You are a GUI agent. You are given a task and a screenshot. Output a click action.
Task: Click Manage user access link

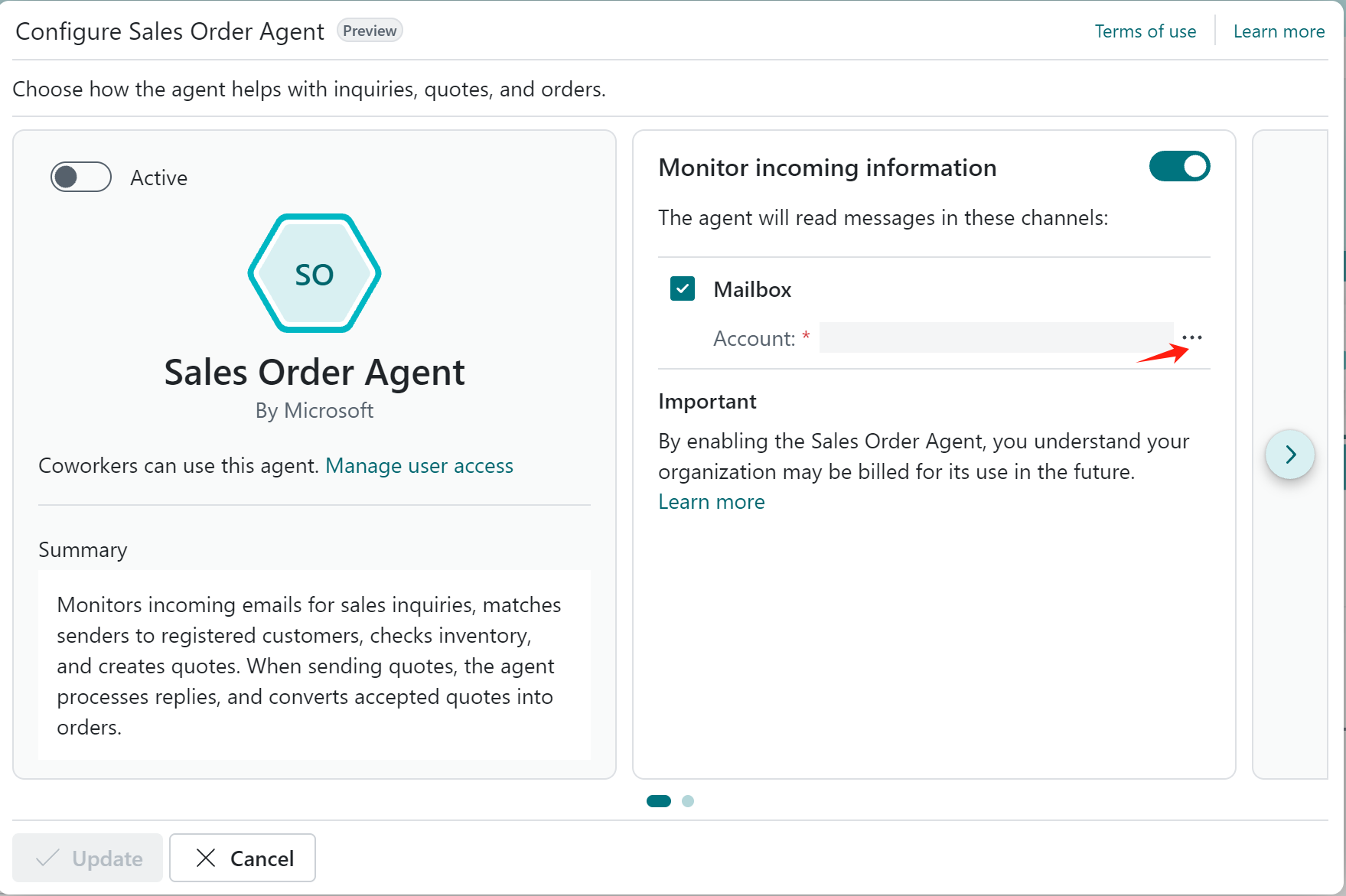[x=419, y=466]
